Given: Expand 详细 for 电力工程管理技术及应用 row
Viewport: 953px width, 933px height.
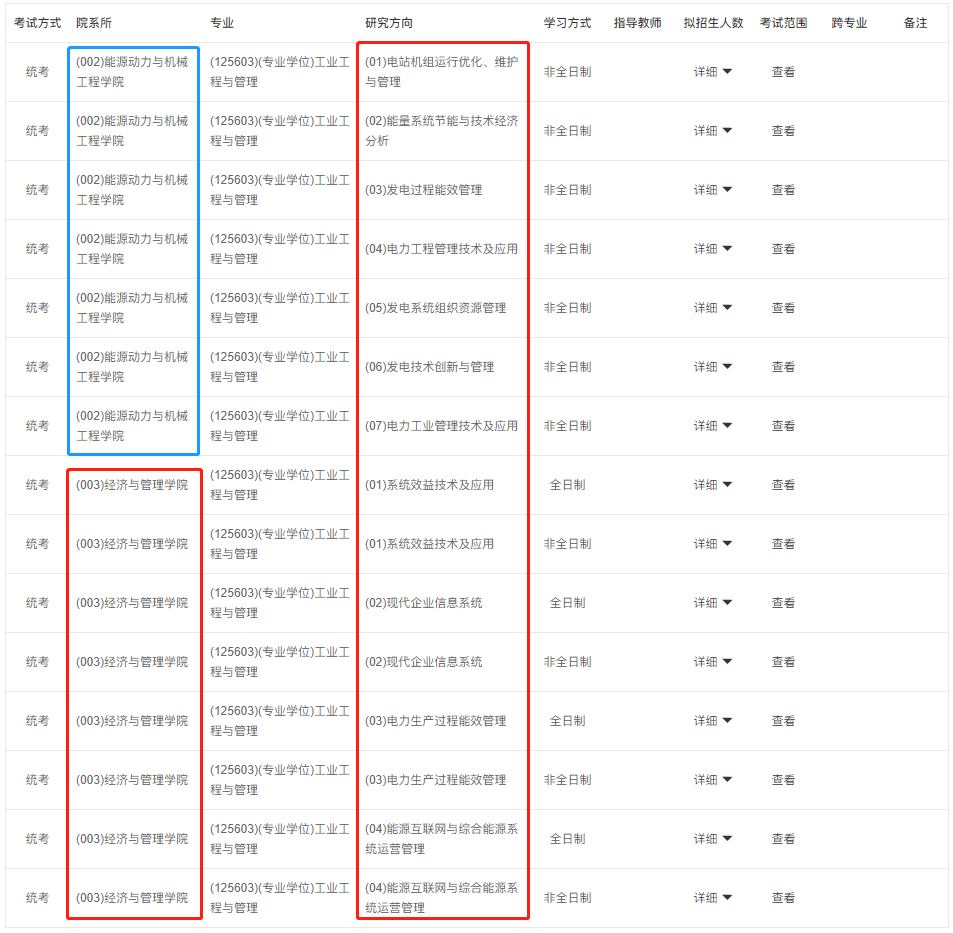Looking at the screenshot, I should pyautogui.click(x=713, y=249).
